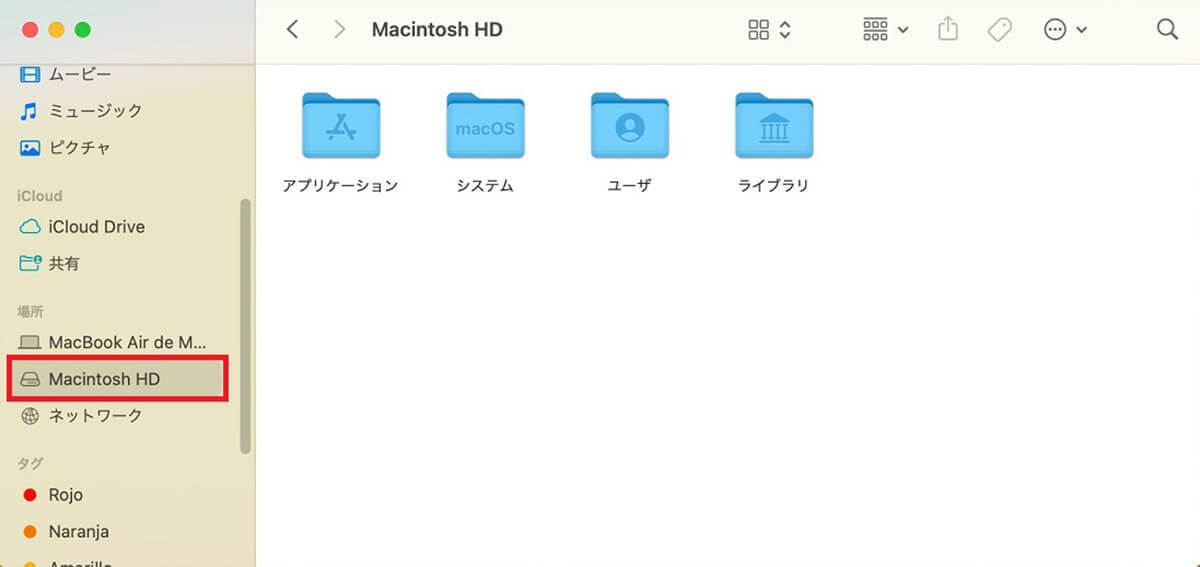The width and height of the screenshot is (1200, 567).
Task: Go forward with the right chevron
Action: [x=339, y=30]
